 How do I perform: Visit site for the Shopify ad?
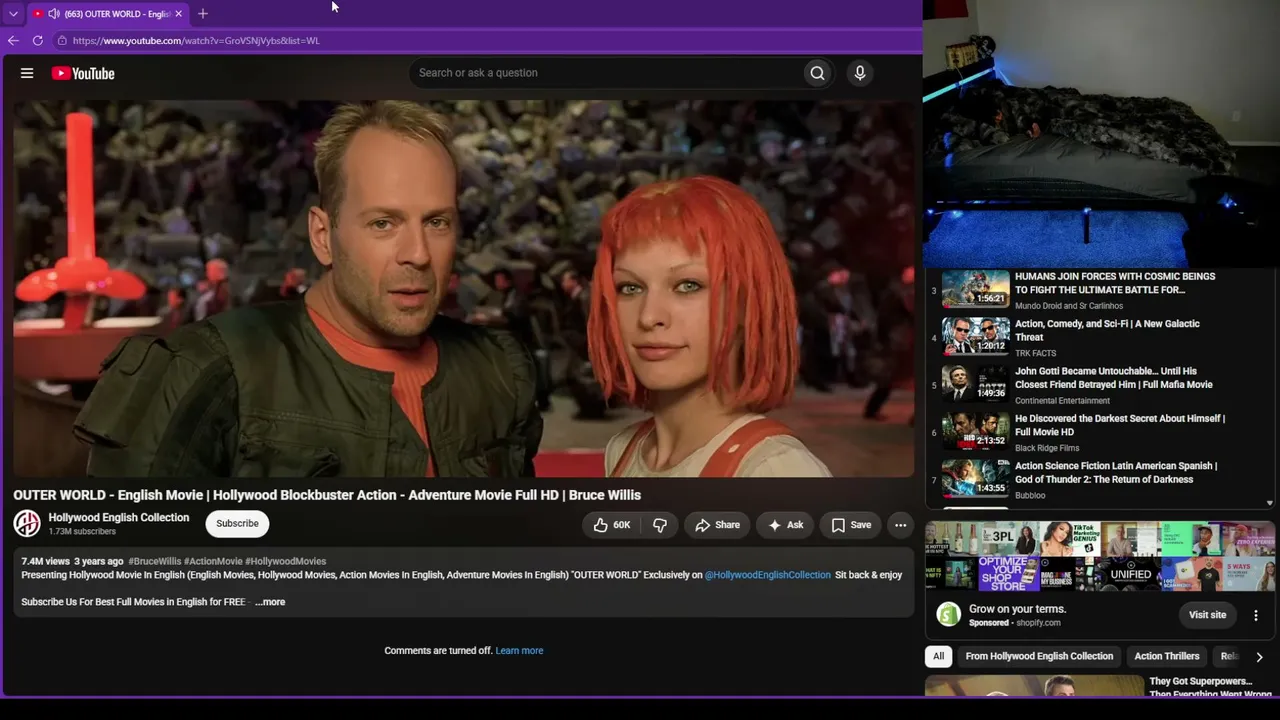[1207, 615]
